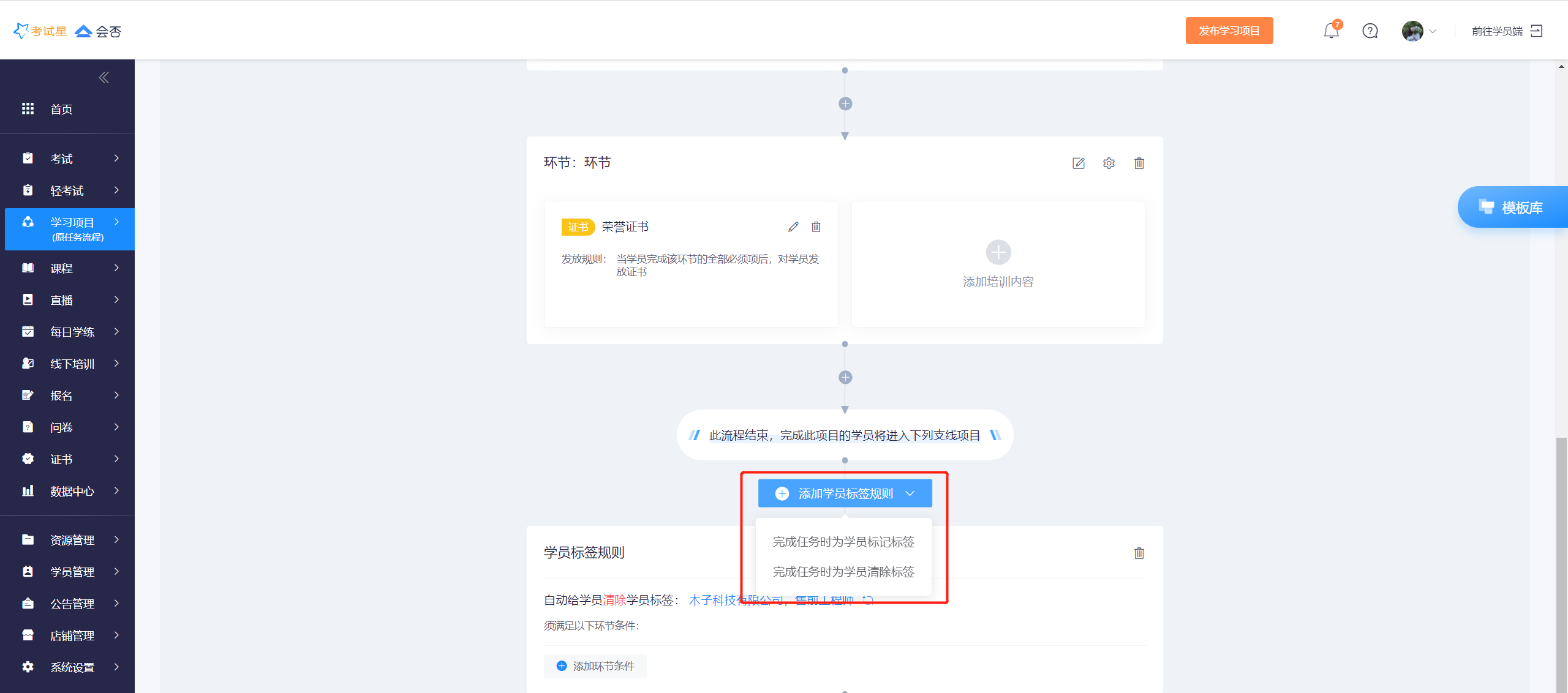Delete the 学员标签规则 block
This screenshot has height=693, width=1568.
click(1139, 553)
